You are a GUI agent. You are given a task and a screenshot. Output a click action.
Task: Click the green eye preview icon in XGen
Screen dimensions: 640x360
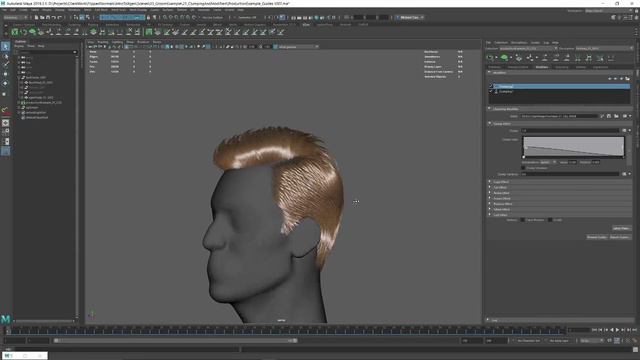tap(505, 58)
